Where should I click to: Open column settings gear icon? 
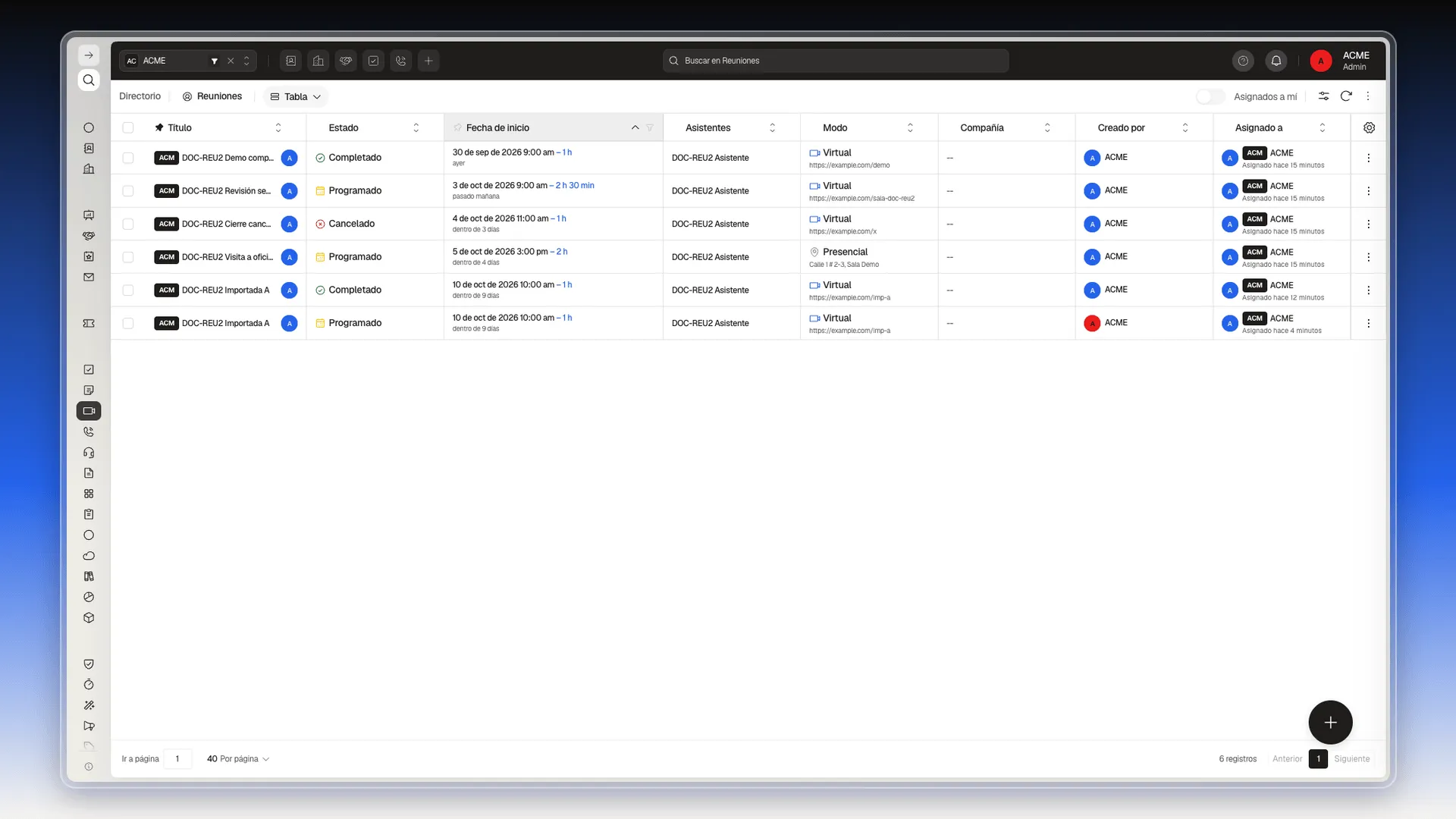click(1369, 127)
